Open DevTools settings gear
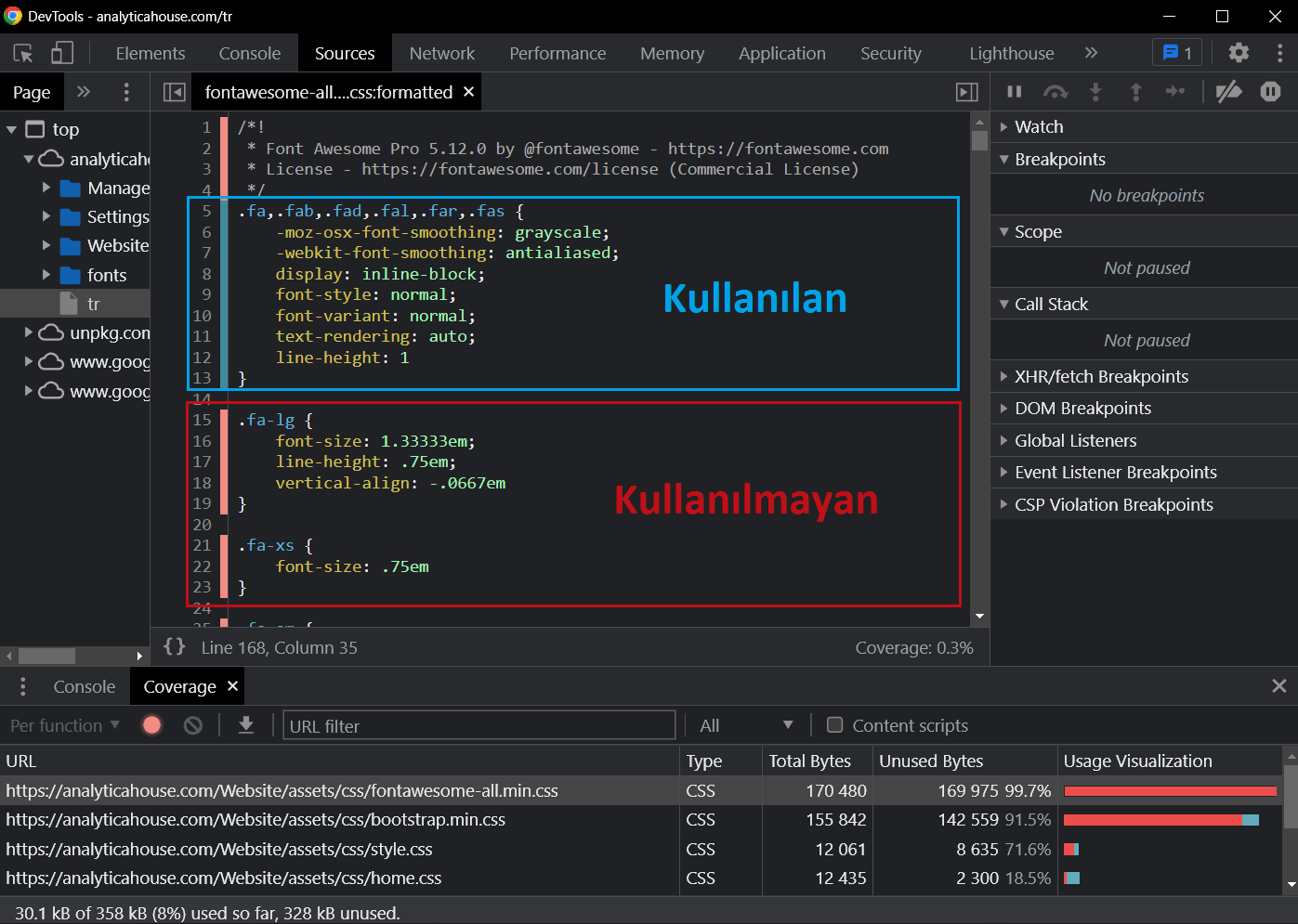1298x924 pixels. point(1239,53)
